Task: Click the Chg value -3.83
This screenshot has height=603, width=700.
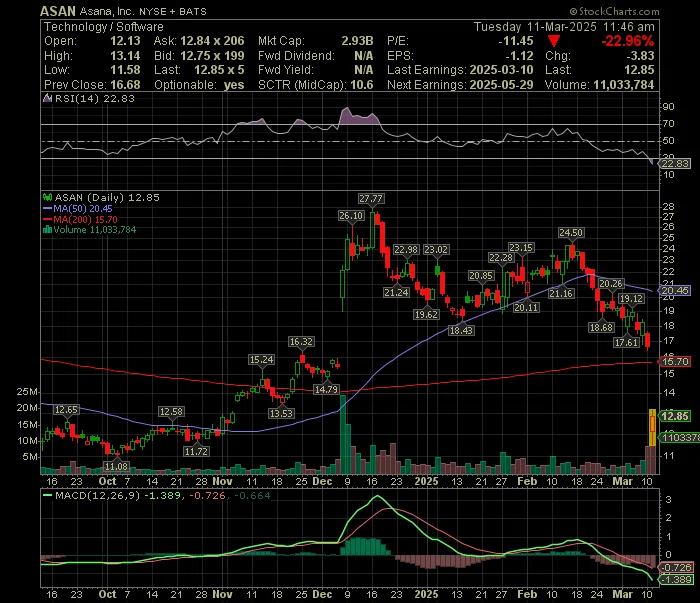Action: [x=640, y=56]
